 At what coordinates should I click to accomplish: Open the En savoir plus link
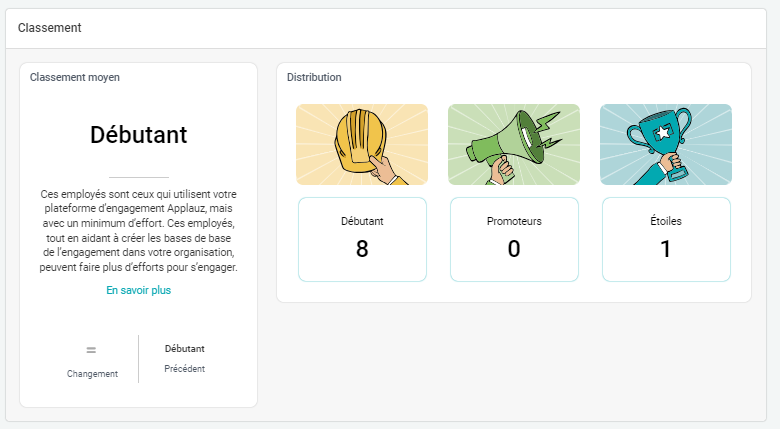click(139, 290)
